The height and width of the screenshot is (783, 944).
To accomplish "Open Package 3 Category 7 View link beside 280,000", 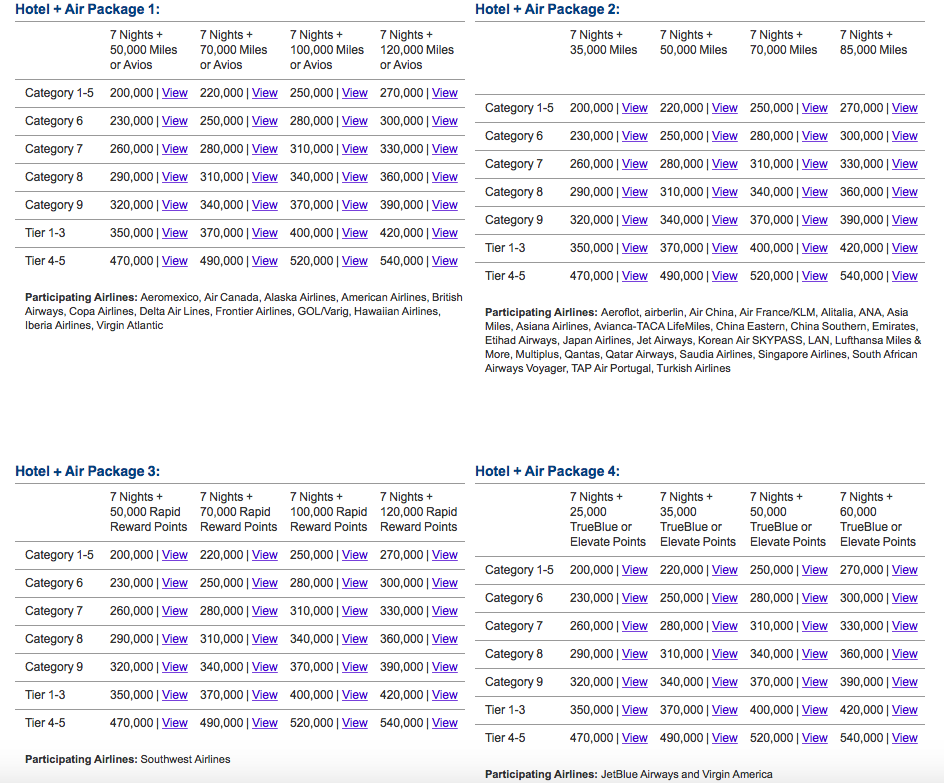I will click(x=265, y=611).
